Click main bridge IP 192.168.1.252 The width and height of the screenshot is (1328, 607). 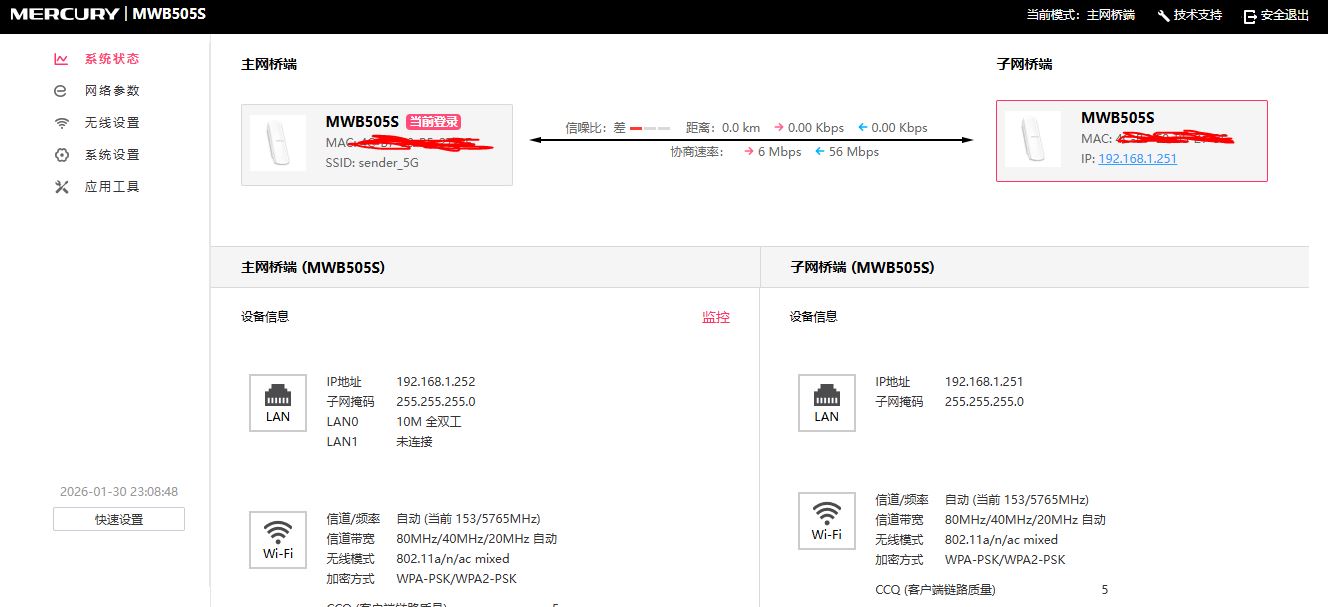point(436,382)
